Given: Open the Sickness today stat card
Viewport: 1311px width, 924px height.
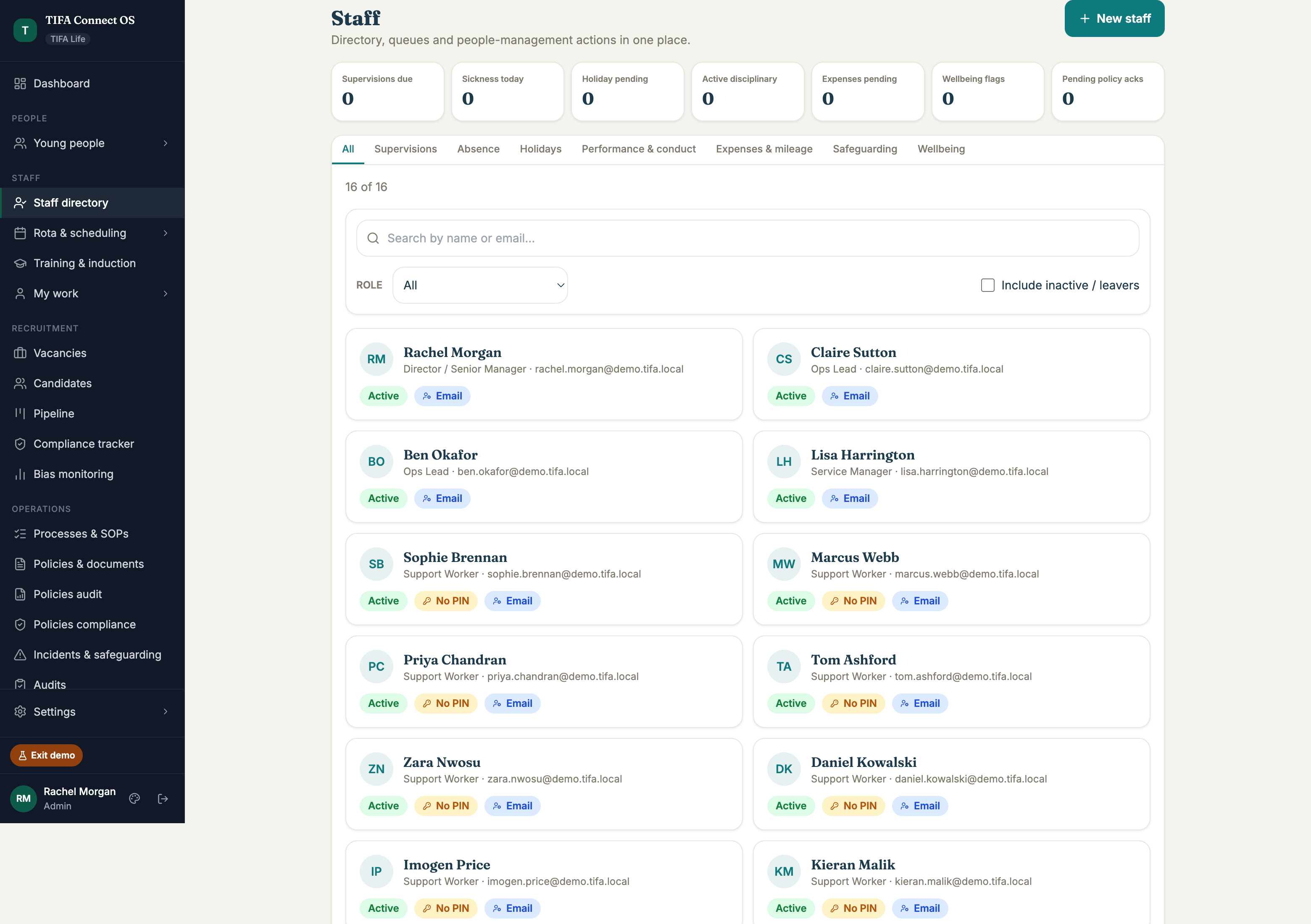Looking at the screenshot, I should tap(508, 91).
